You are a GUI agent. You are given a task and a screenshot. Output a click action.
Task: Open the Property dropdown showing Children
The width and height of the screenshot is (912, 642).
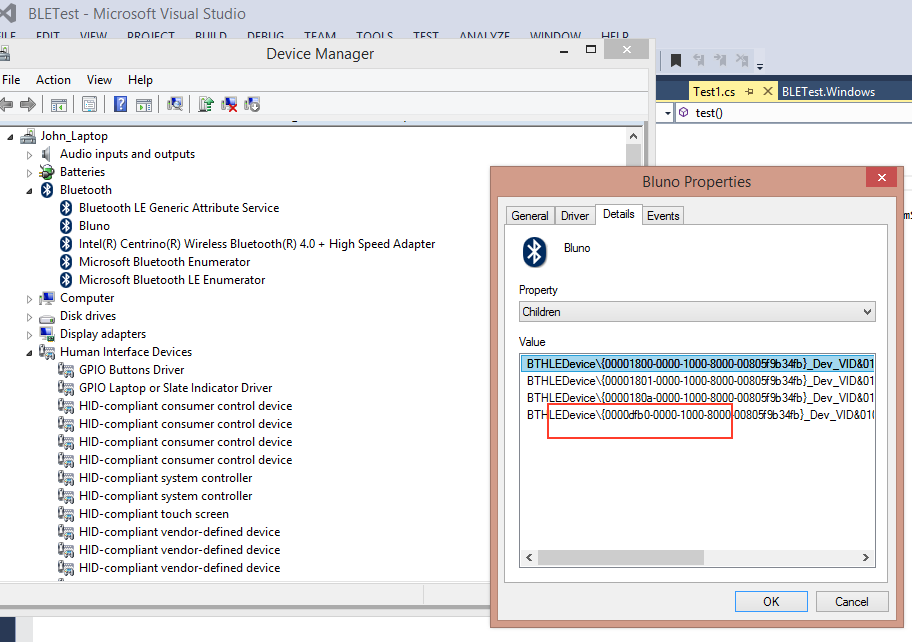697,312
